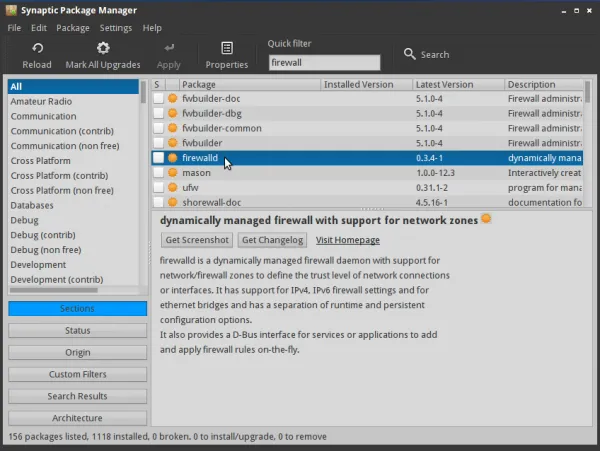Click the Mark All Upgrades gear icon
The height and width of the screenshot is (451, 600).
[x=103, y=48]
